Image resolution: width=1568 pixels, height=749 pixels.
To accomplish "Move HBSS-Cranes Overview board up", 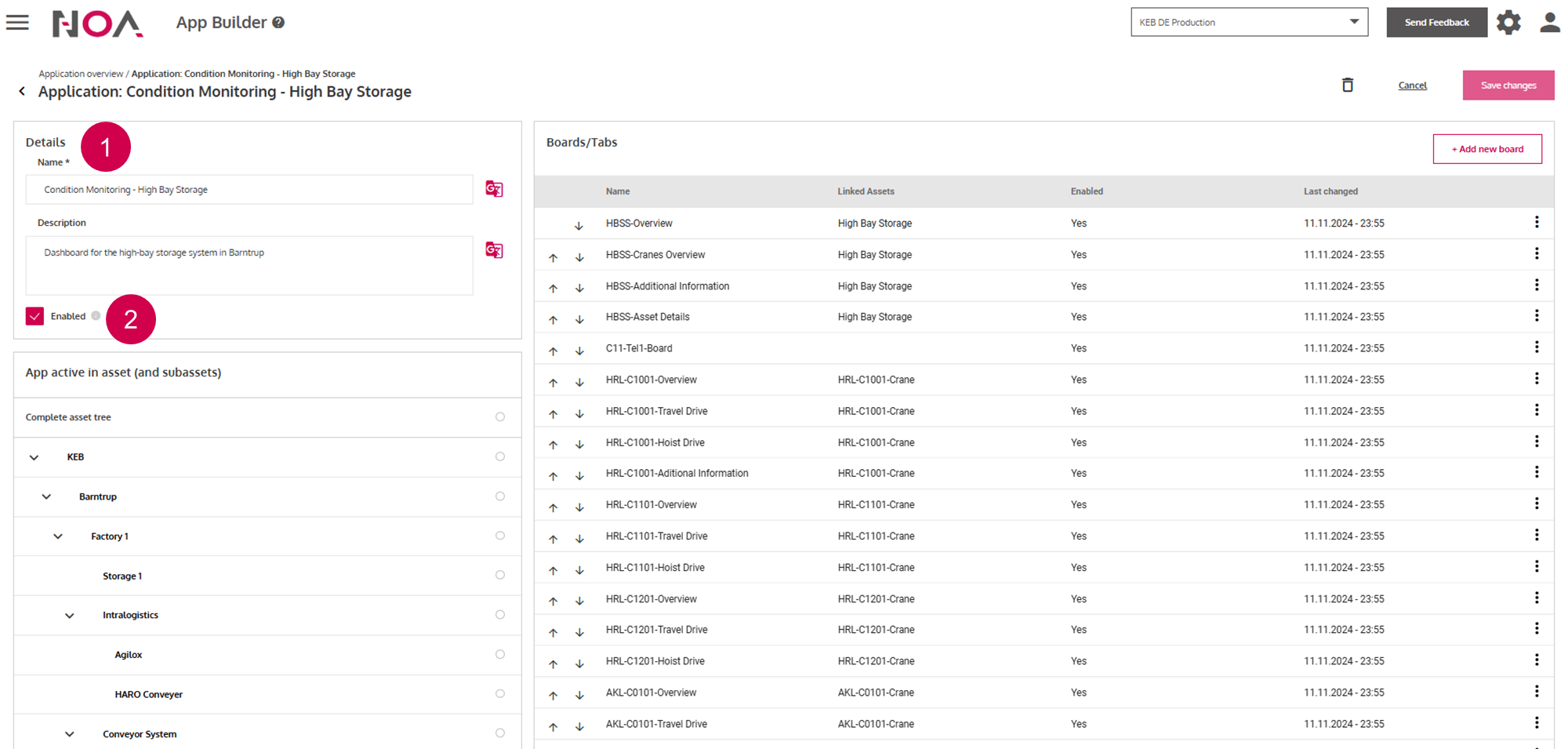I will coord(553,257).
